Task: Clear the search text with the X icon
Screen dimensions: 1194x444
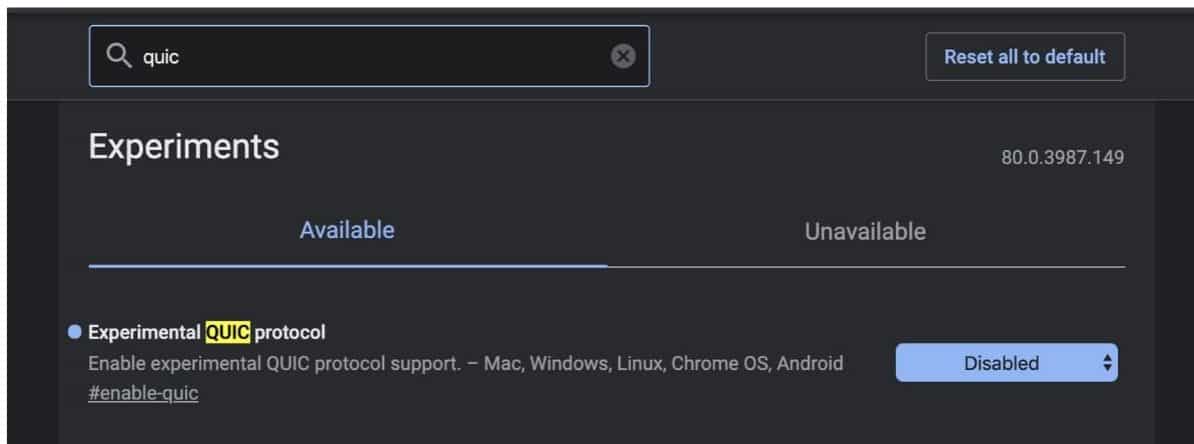Action: click(x=623, y=56)
